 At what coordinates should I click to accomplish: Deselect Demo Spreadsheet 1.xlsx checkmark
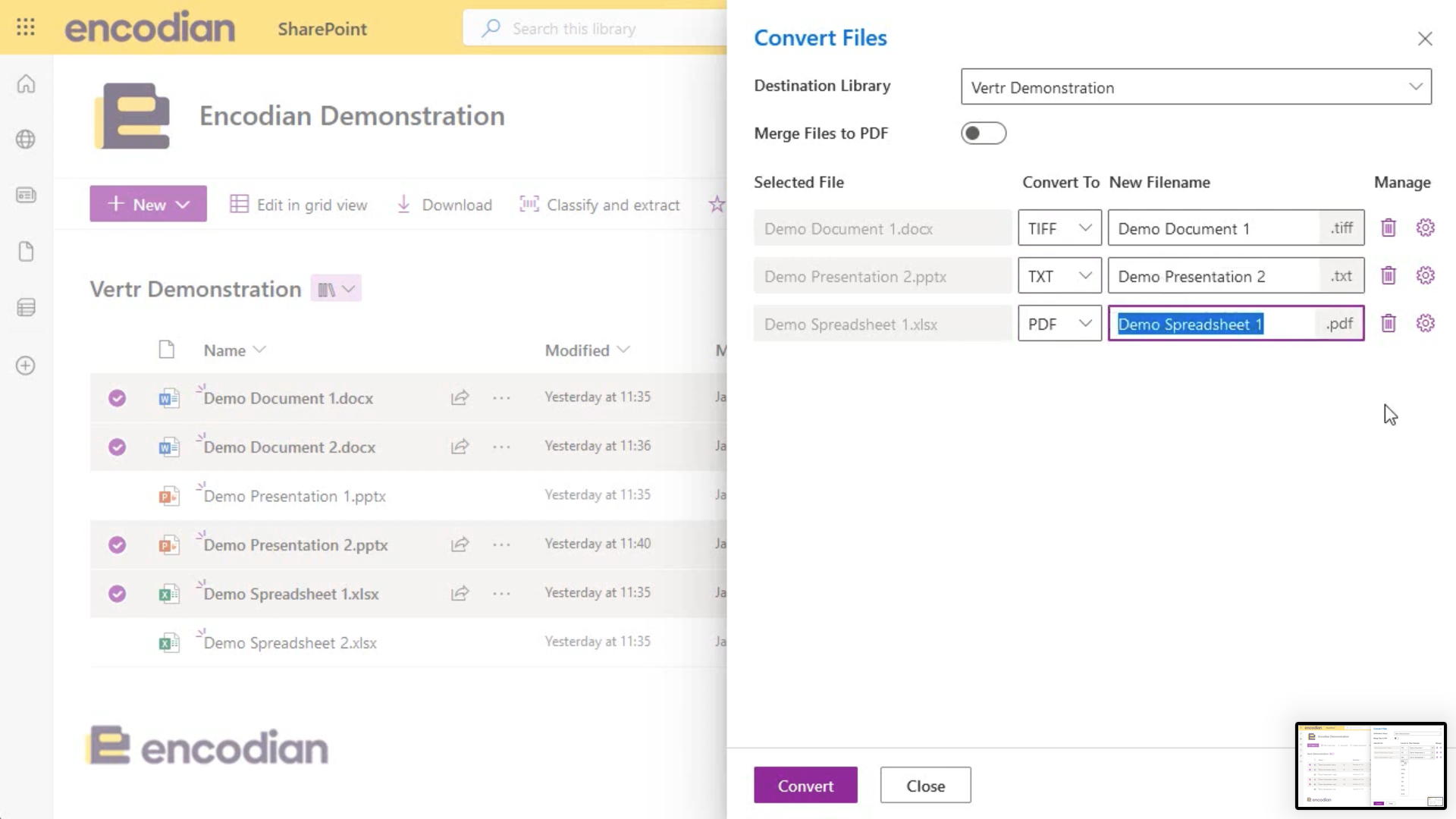click(117, 594)
